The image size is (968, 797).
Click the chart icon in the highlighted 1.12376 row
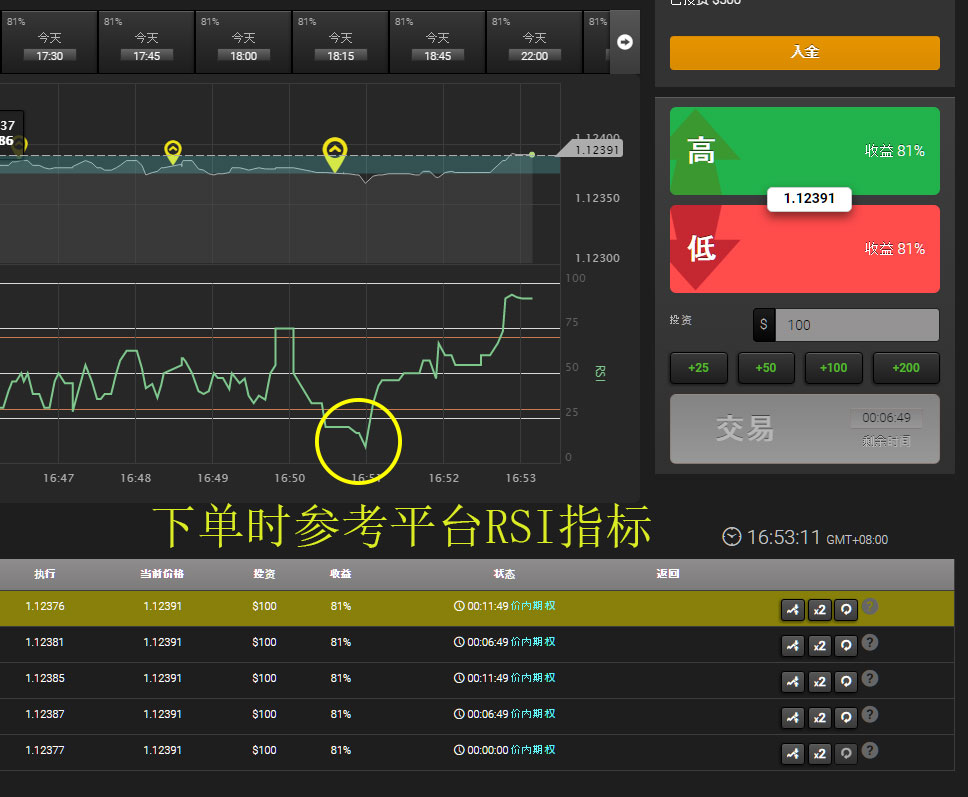point(792,610)
